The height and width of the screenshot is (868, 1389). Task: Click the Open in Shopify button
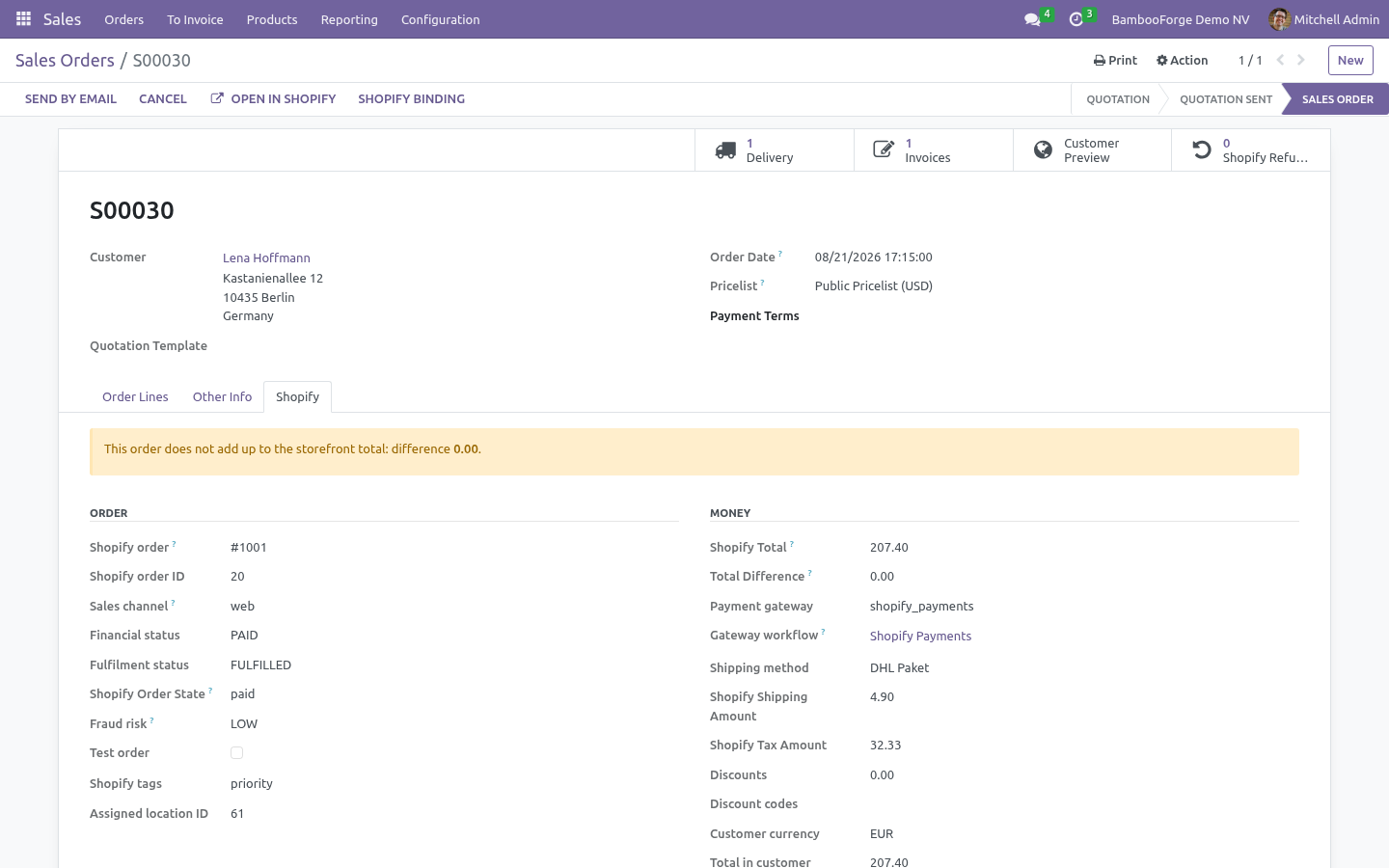click(273, 98)
